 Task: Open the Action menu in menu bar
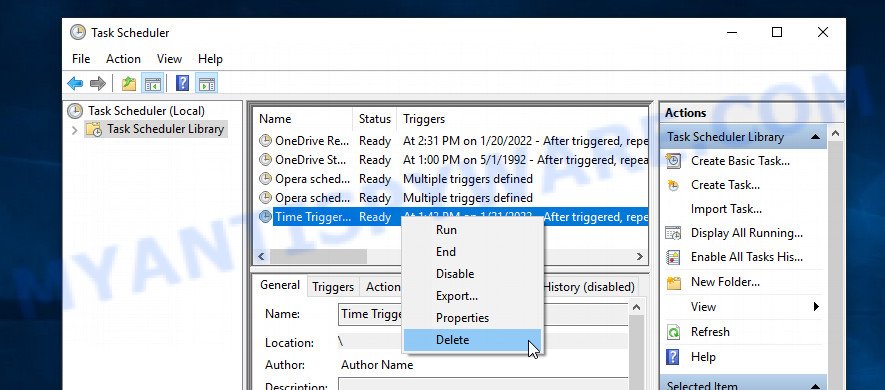point(123,59)
